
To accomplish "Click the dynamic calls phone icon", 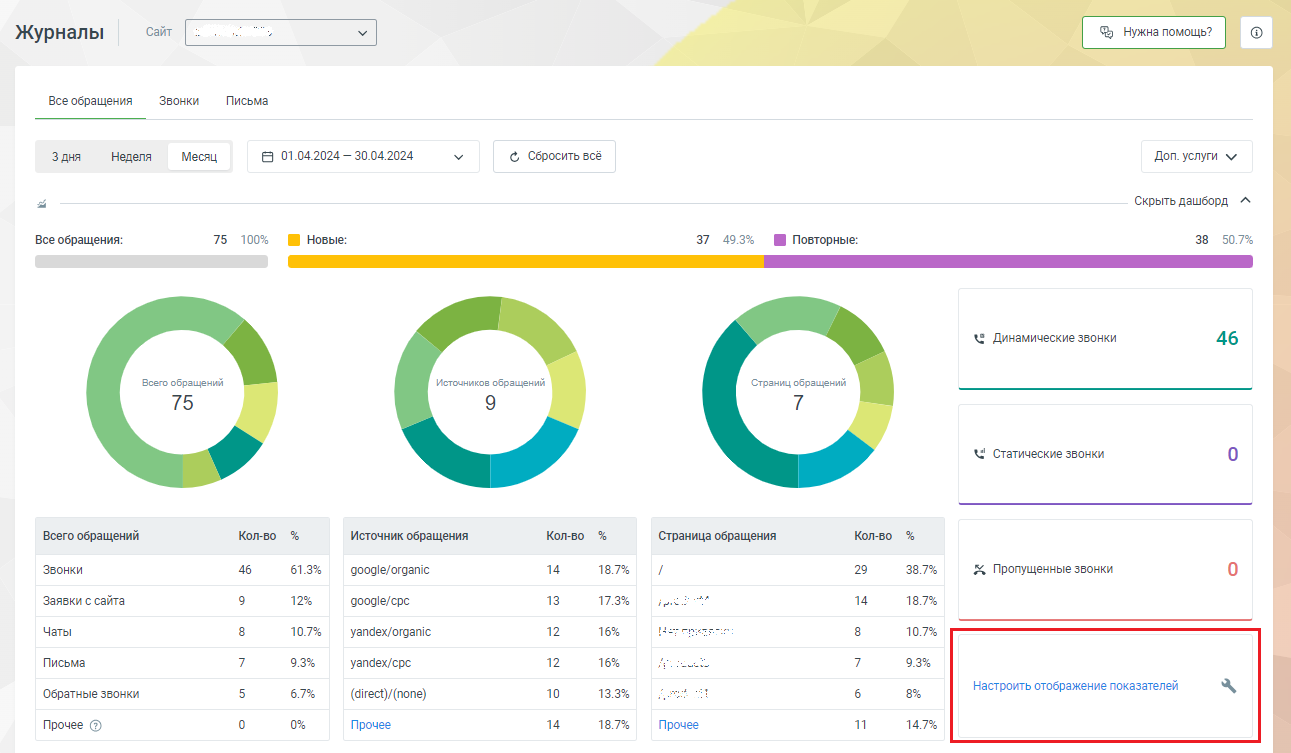I will (979, 339).
